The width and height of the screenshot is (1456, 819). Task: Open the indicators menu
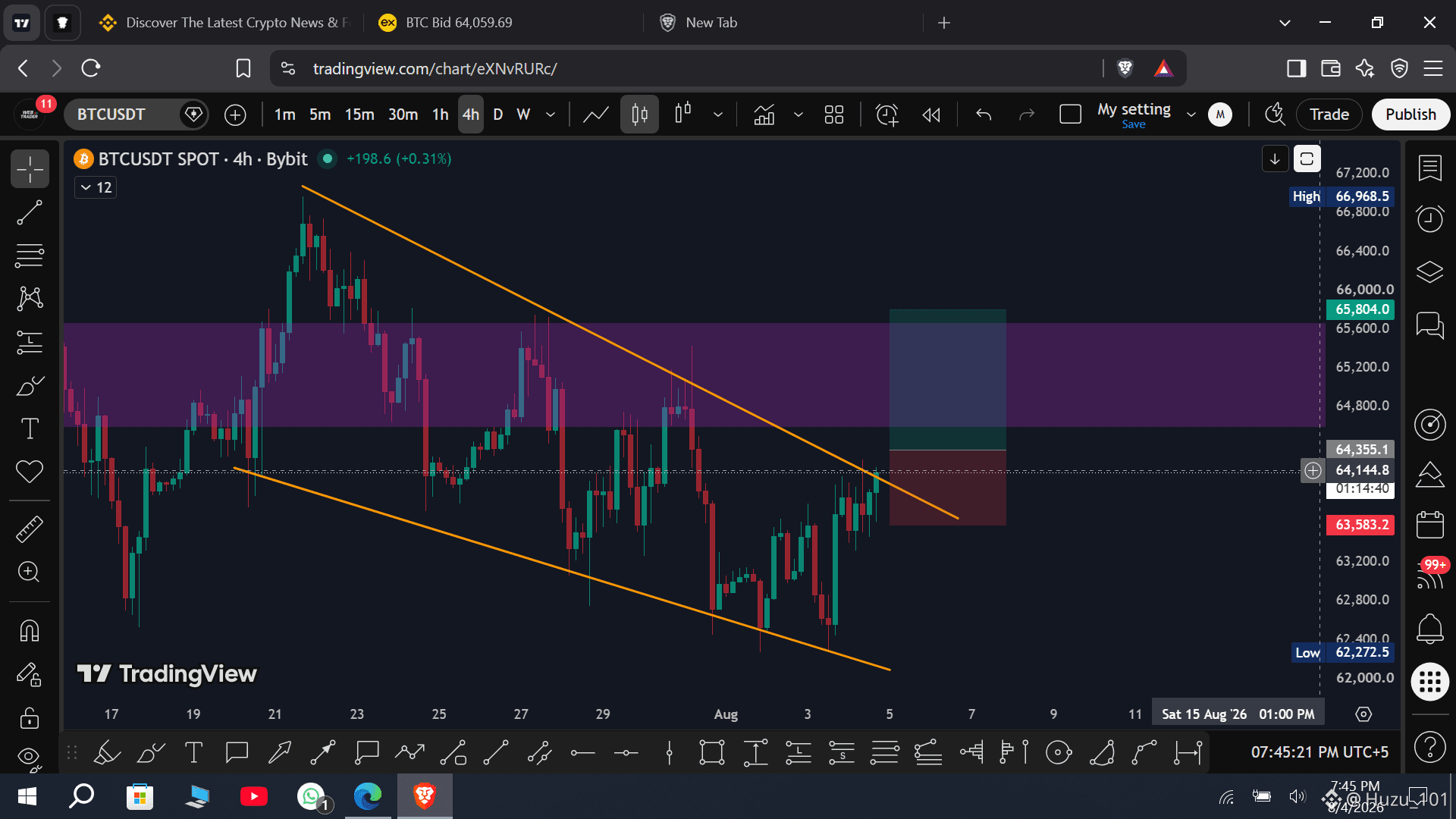tap(764, 115)
